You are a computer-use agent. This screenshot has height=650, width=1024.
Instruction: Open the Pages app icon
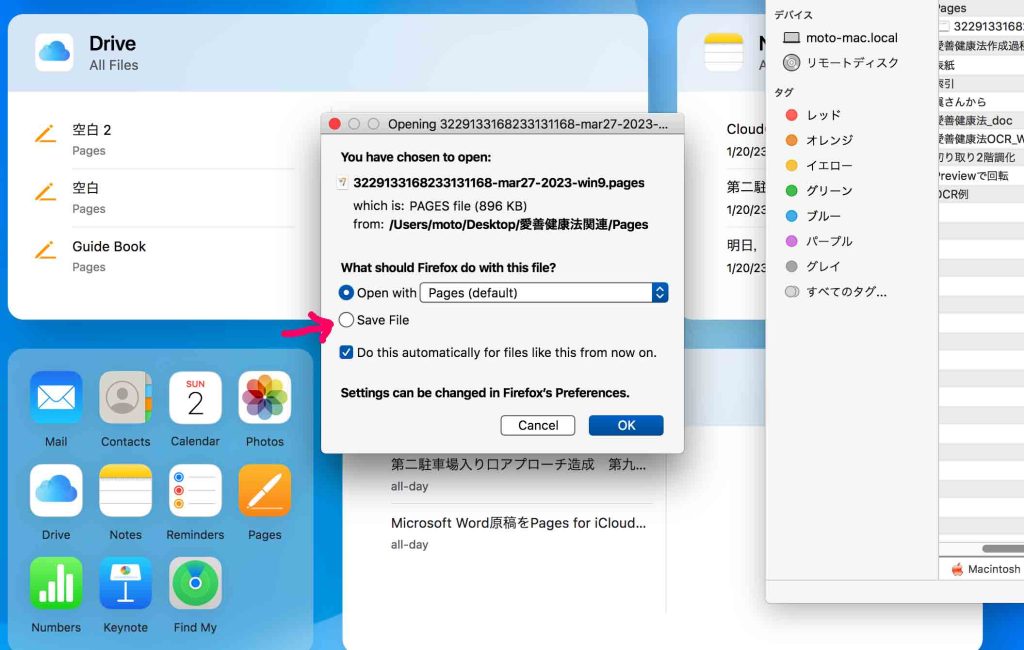click(264, 490)
